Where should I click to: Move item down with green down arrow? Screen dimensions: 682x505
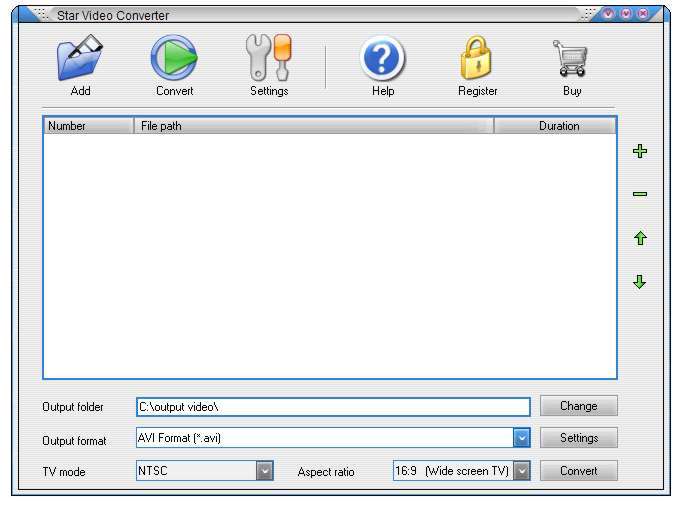[640, 282]
